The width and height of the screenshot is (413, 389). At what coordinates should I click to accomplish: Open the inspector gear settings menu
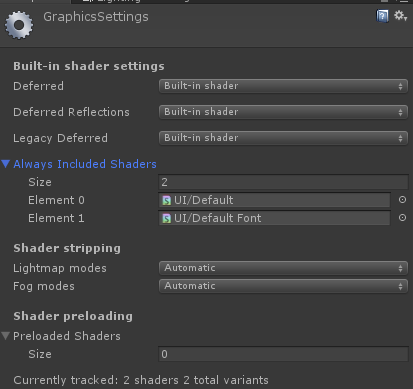click(400, 16)
